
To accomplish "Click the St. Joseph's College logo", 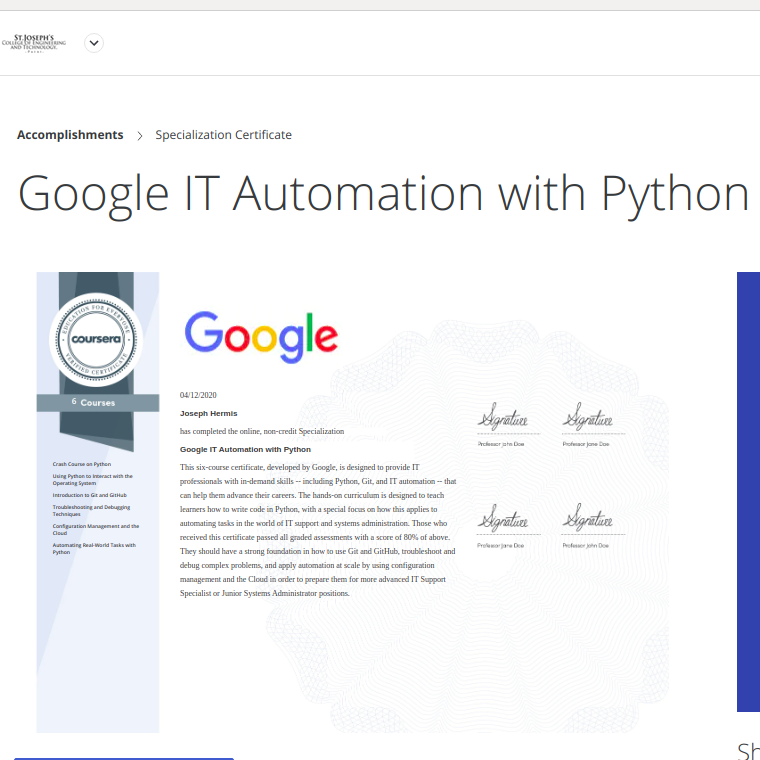I will pos(34,43).
